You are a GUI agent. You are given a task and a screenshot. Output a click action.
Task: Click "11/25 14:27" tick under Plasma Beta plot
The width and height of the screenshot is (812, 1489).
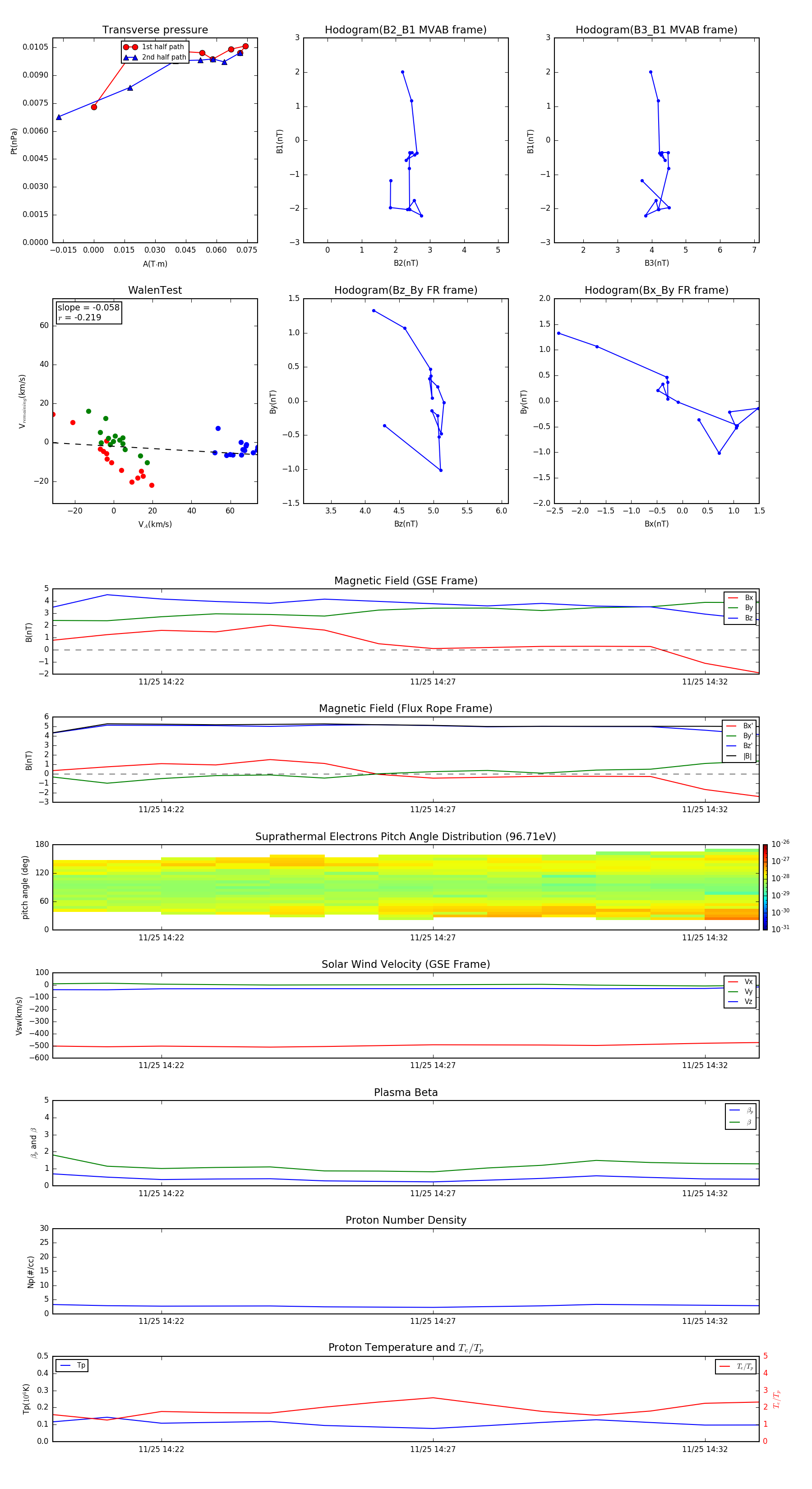click(433, 1193)
